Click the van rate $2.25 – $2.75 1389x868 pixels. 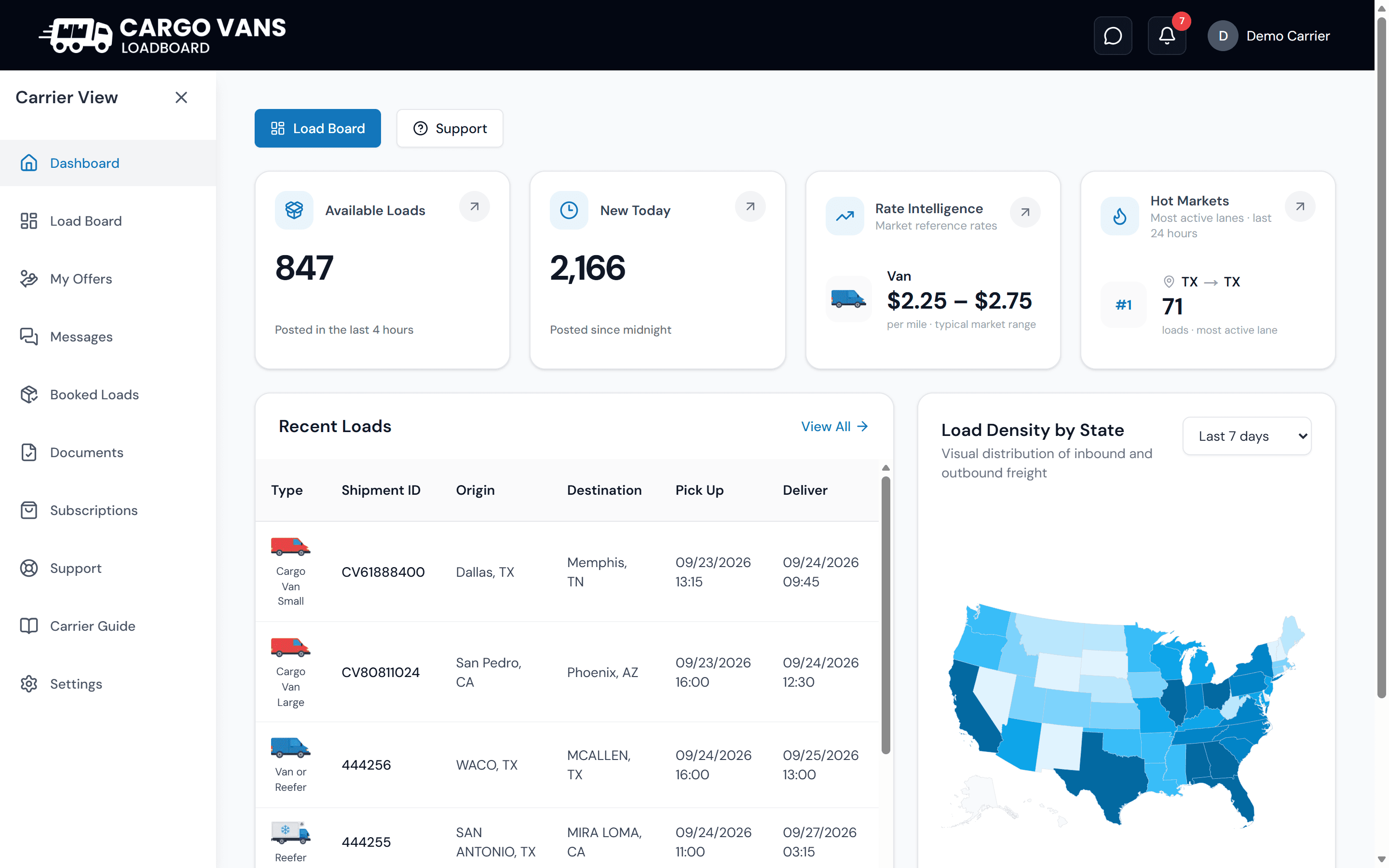959,300
